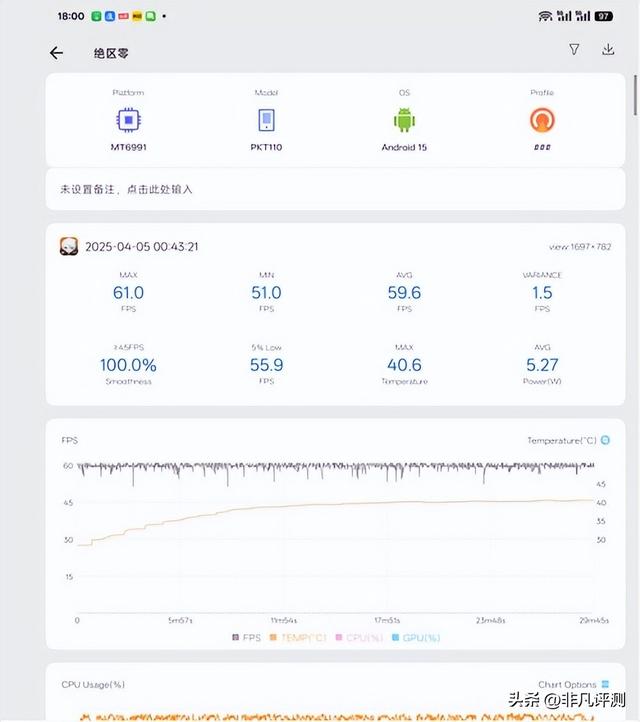The width and height of the screenshot is (640, 722).
Task: Tap the download export icon
Action: 608,49
